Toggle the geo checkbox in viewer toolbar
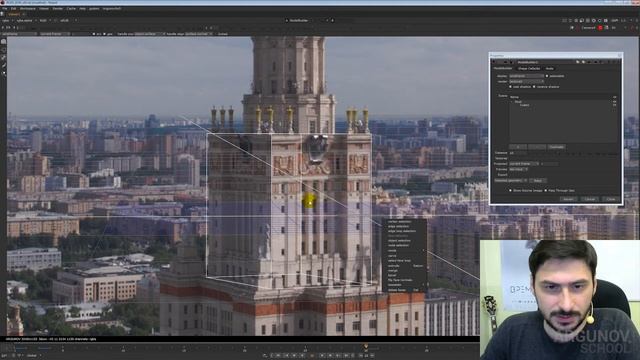The image size is (640, 360). (105, 34)
